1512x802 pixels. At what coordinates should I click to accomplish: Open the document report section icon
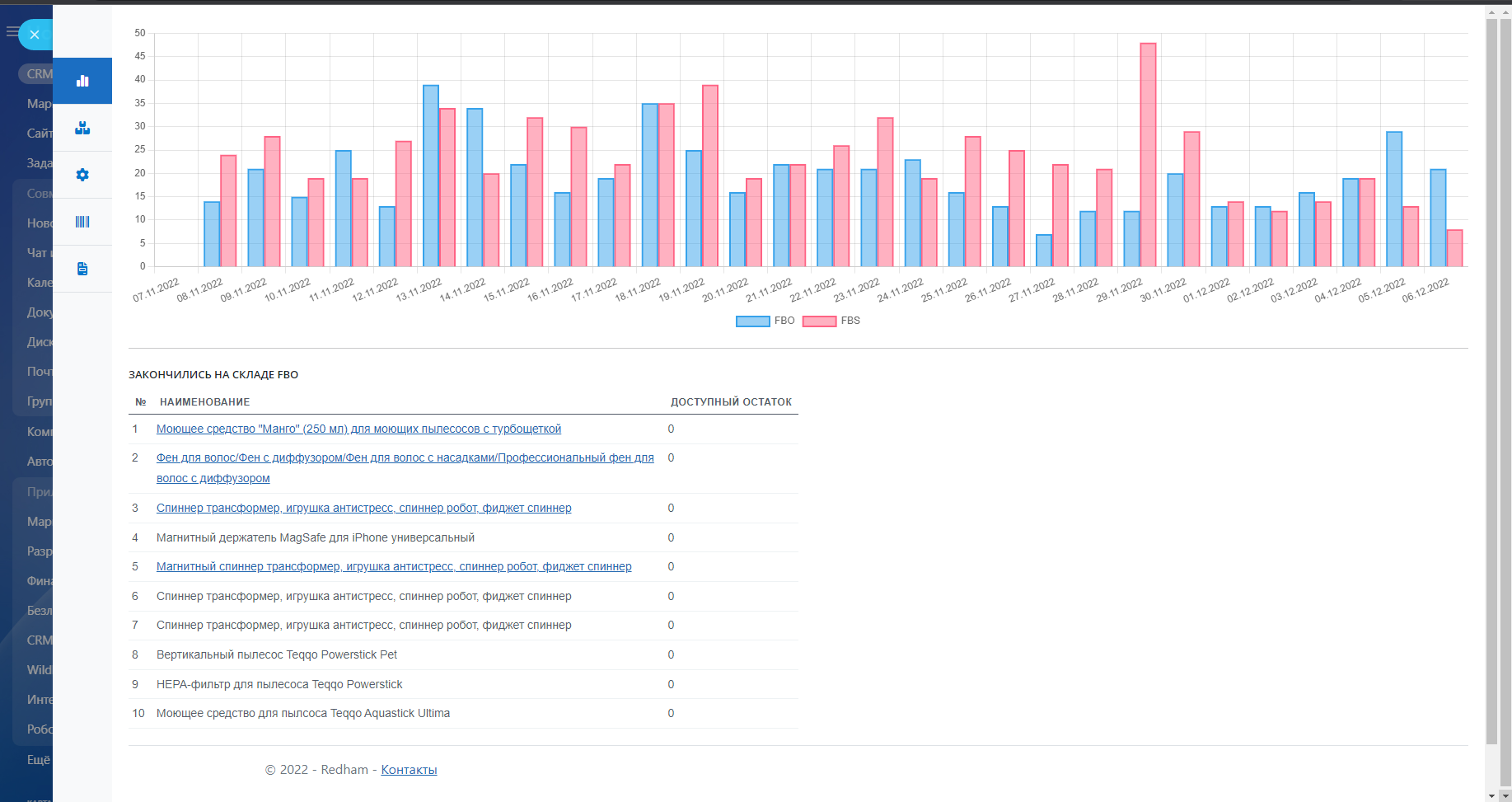tap(82, 269)
